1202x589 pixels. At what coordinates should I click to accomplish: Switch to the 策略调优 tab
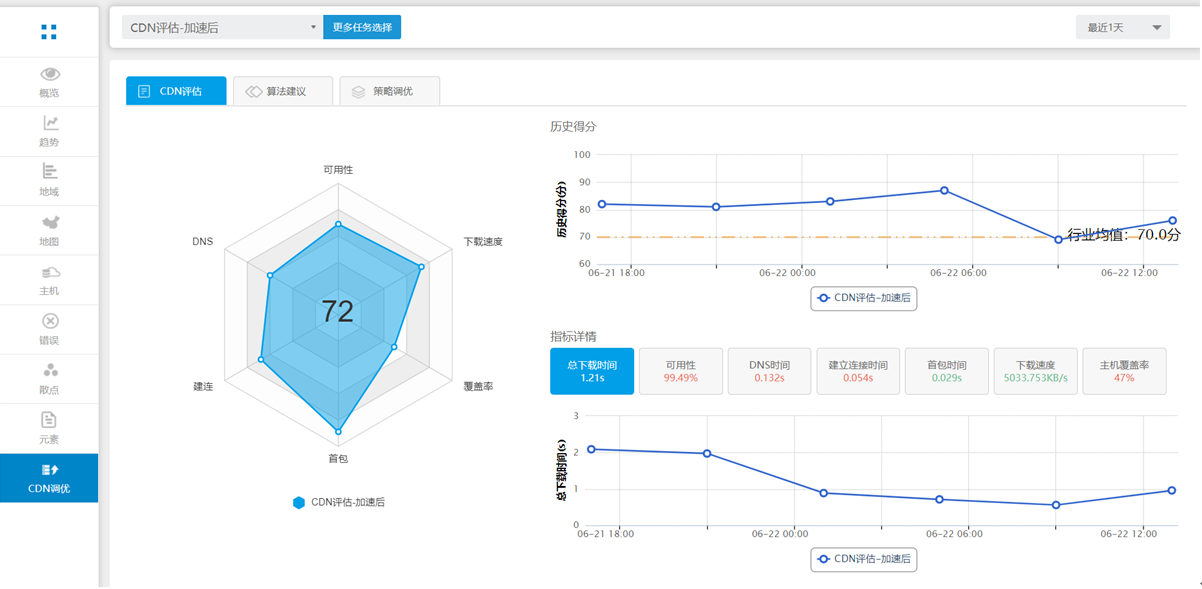tap(389, 91)
